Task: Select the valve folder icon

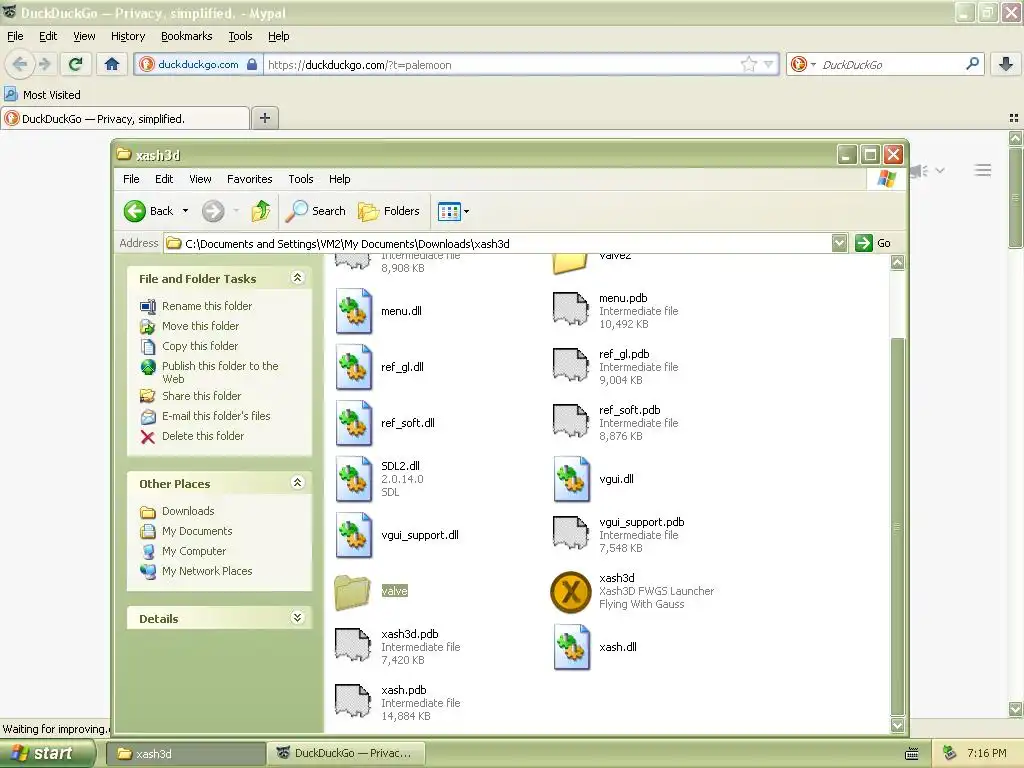Action: [x=353, y=592]
